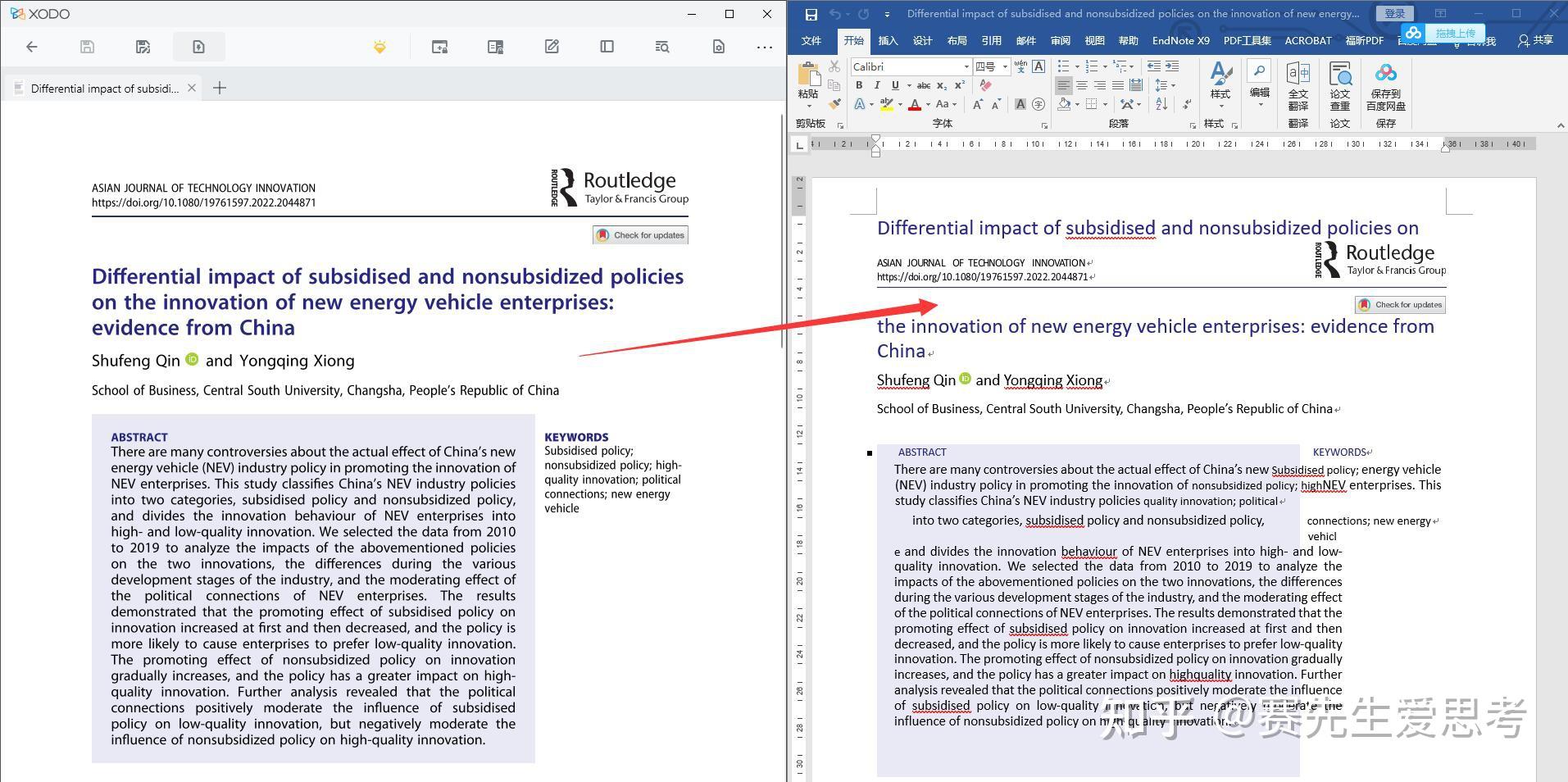Viewport: 1568px width, 782px height.
Task: Toggle Align Right paragraph alignment
Action: tap(1100, 85)
